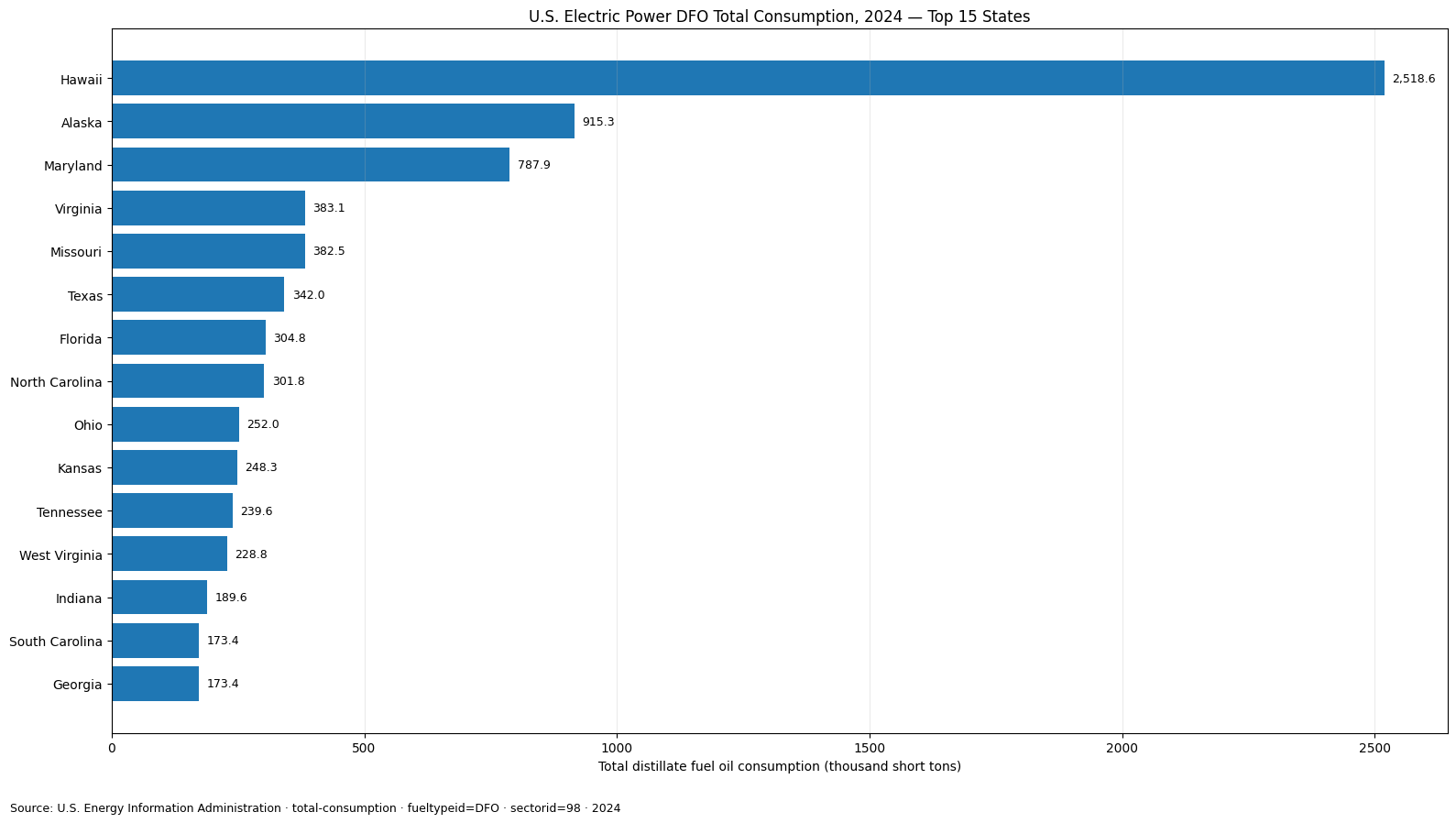This screenshot has width=1456, height=823.
Task: Click the value label '189.6'
Action: [x=231, y=598]
